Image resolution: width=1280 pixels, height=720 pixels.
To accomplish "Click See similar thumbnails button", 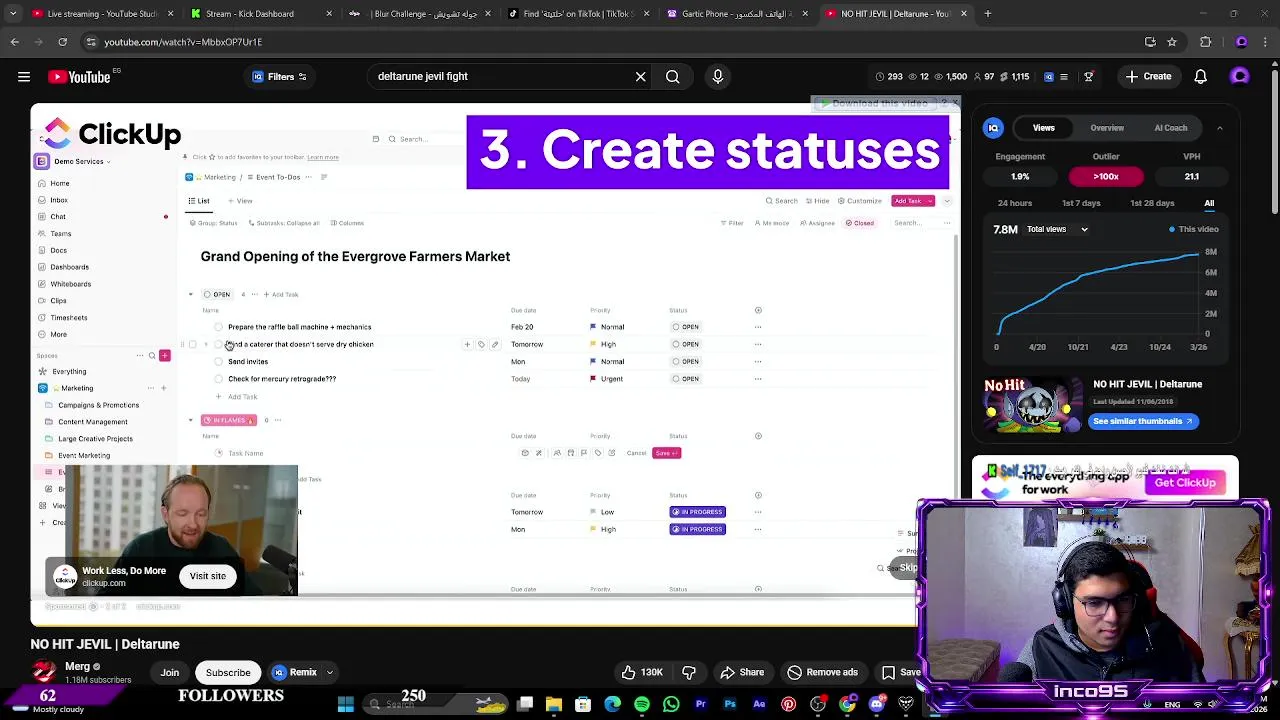I will tap(1143, 421).
